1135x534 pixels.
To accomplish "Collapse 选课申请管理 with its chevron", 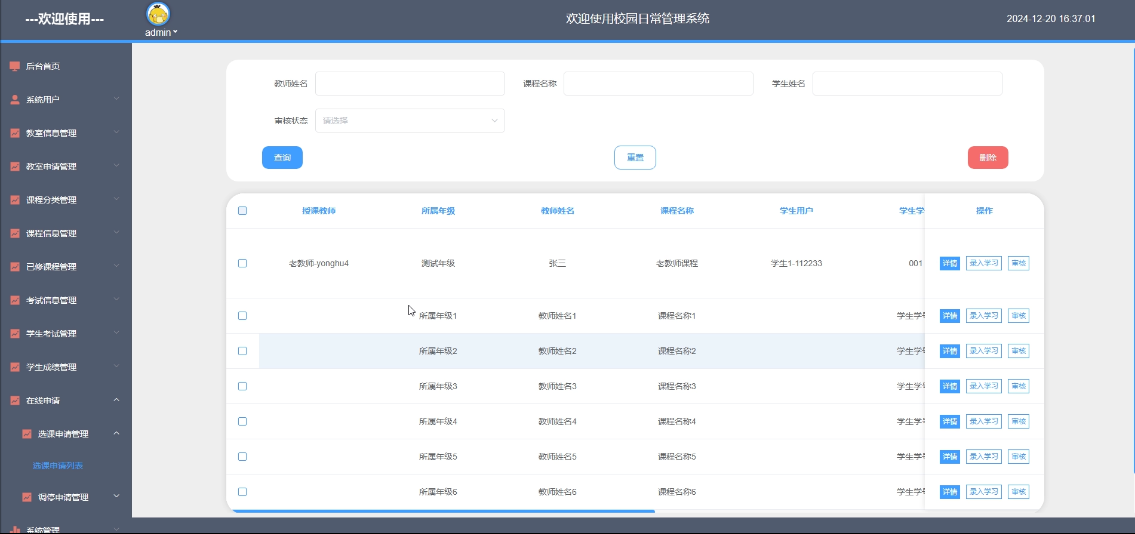I will pos(117,433).
